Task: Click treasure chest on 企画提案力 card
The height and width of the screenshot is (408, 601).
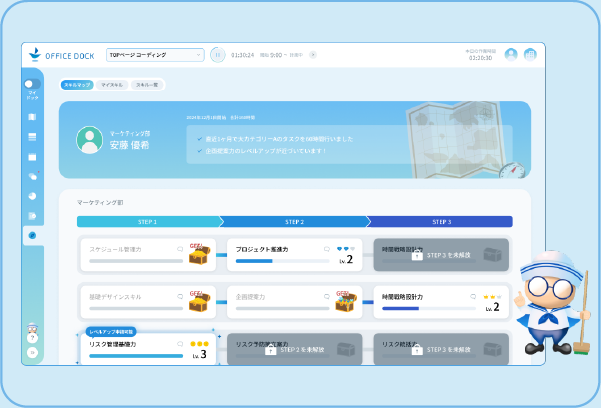Action: click(346, 301)
